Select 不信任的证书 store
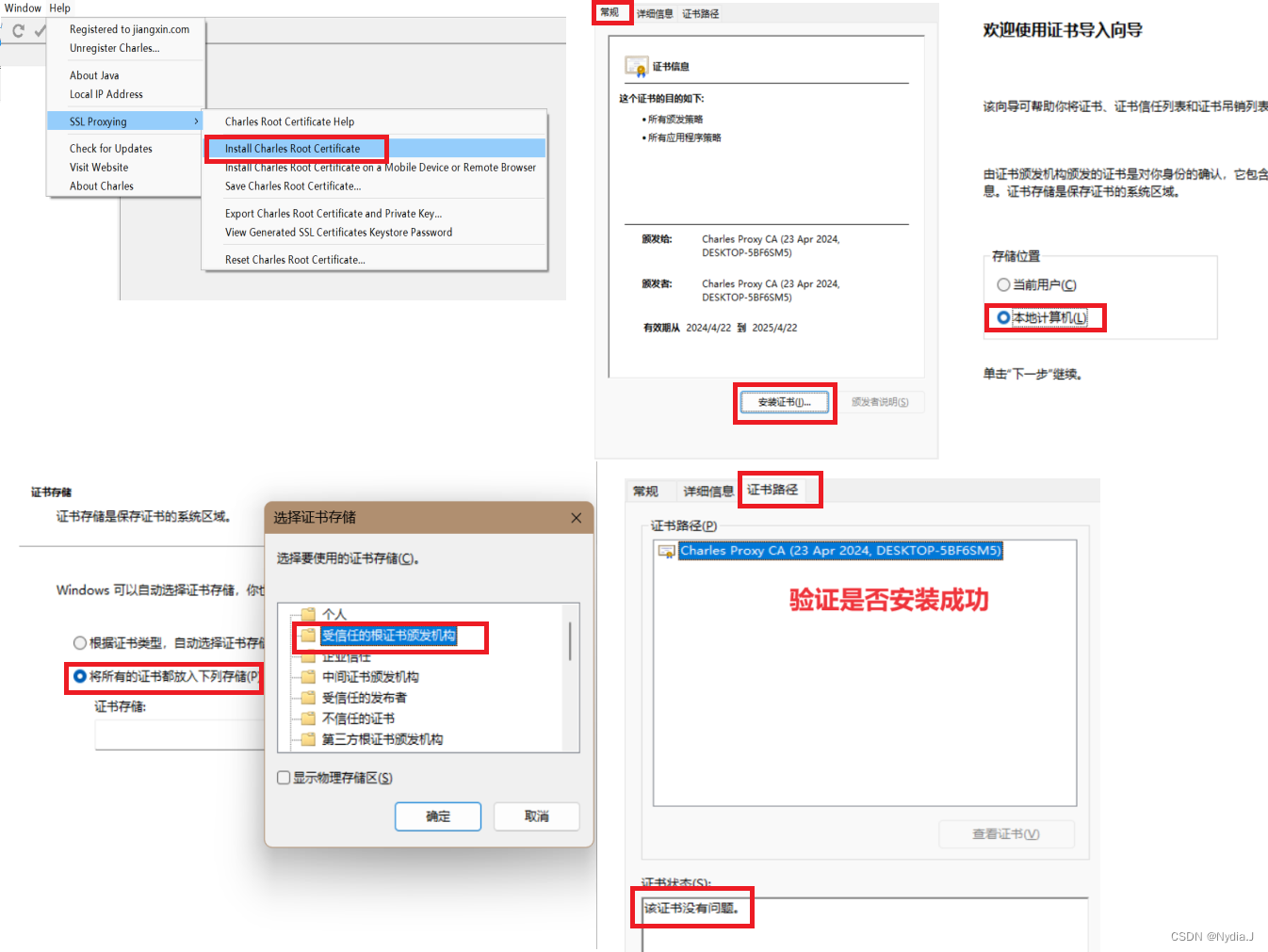The width and height of the screenshot is (1268, 952). tap(358, 718)
